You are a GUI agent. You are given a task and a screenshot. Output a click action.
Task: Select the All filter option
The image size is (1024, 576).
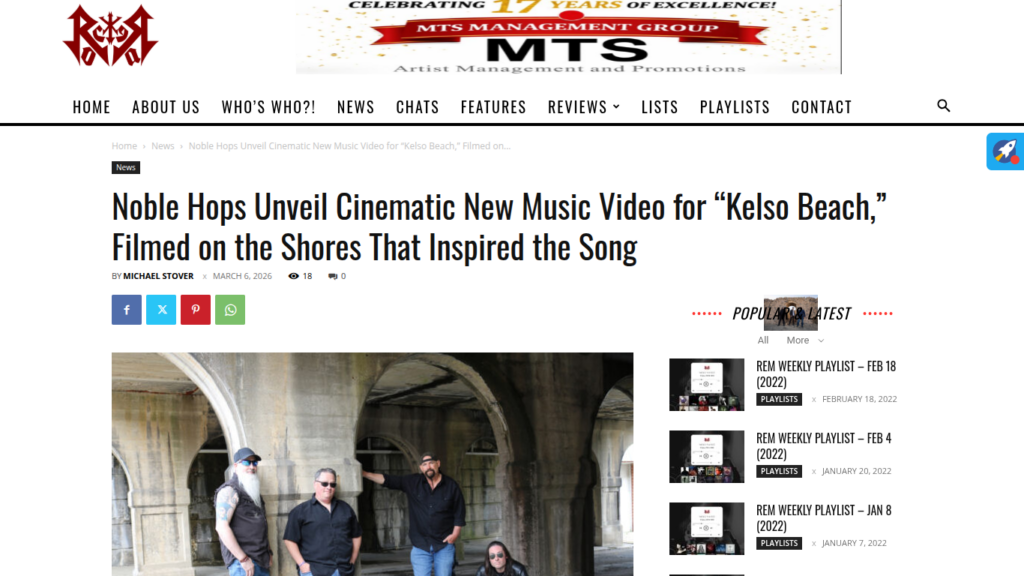coord(763,340)
